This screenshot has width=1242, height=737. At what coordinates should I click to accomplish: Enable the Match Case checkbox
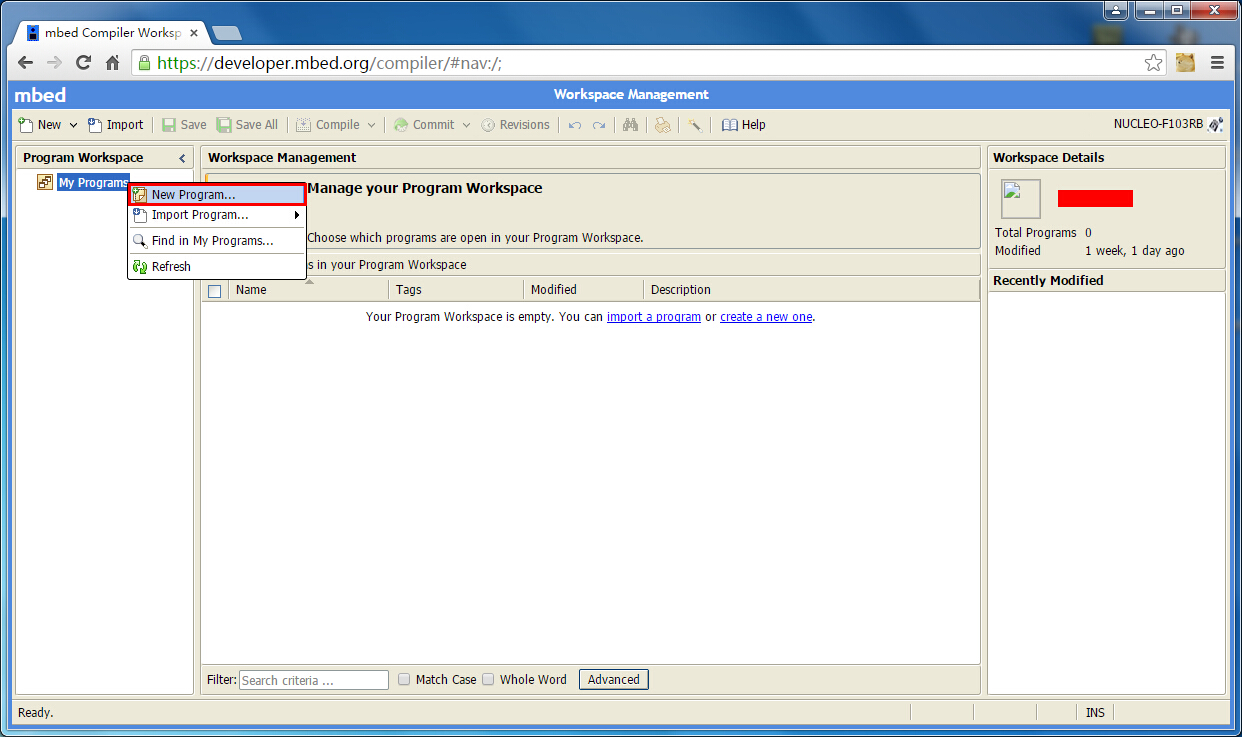[x=404, y=679]
